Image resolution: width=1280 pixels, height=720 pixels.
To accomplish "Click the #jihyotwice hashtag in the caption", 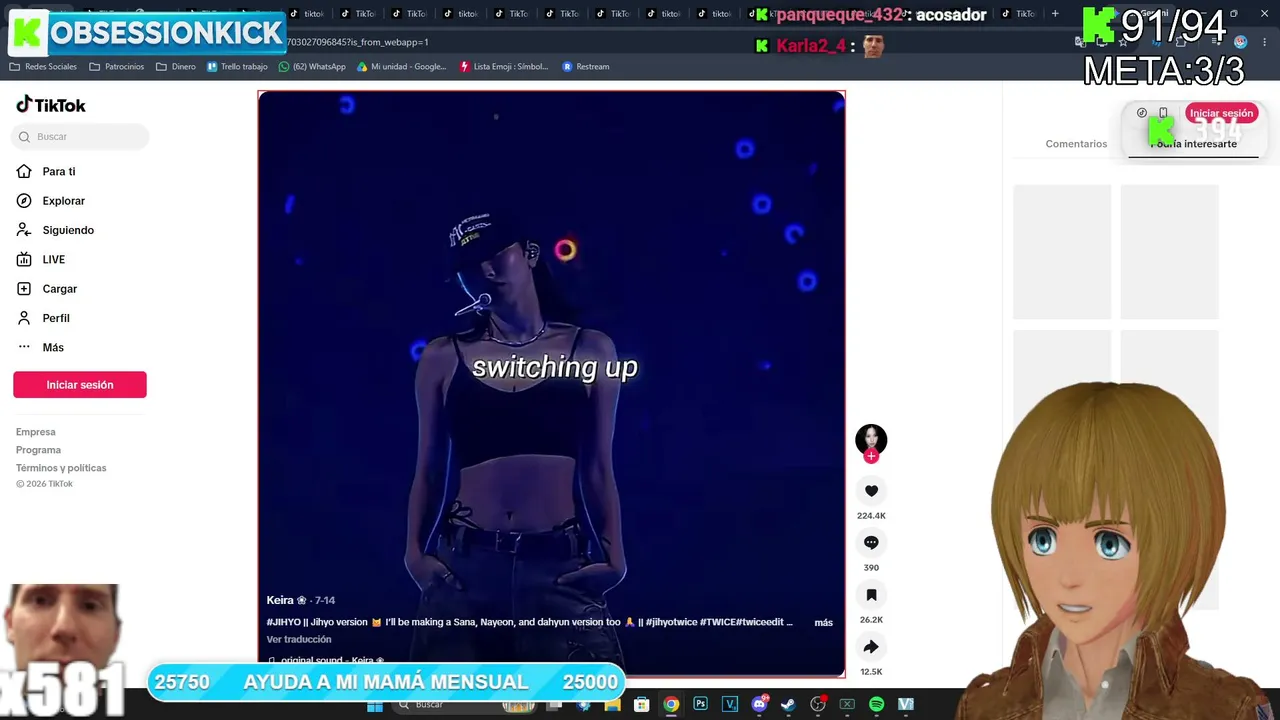I will 671,622.
